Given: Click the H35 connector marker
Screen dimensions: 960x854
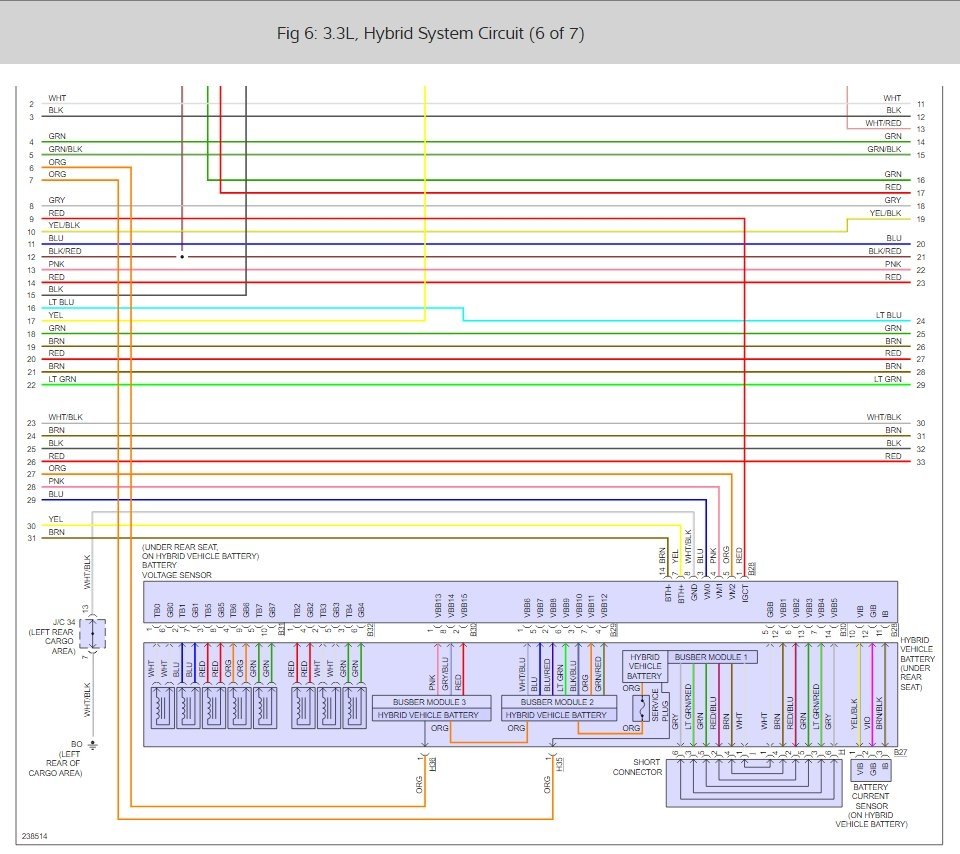Looking at the screenshot, I should click(559, 764).
